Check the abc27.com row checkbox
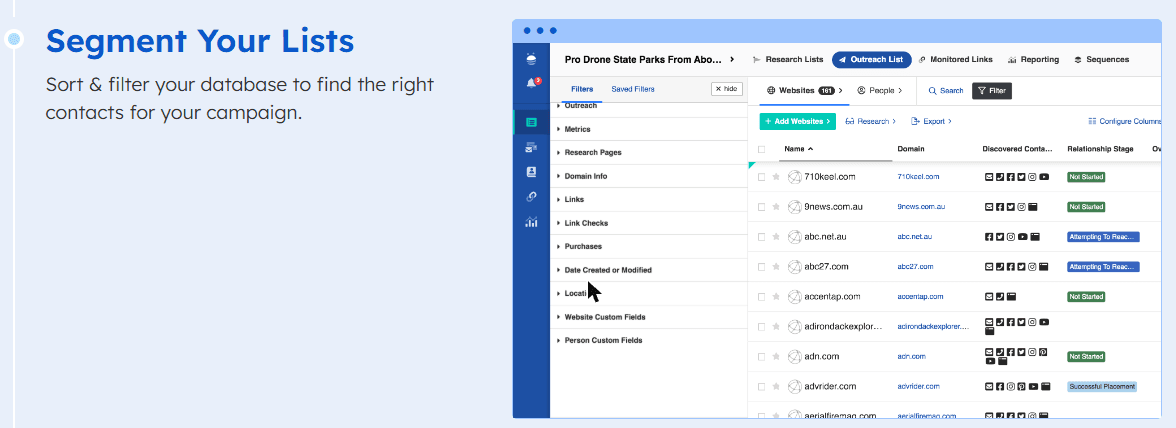The width and height of the screenshot is (1176, 428). (x=761, y=267)
